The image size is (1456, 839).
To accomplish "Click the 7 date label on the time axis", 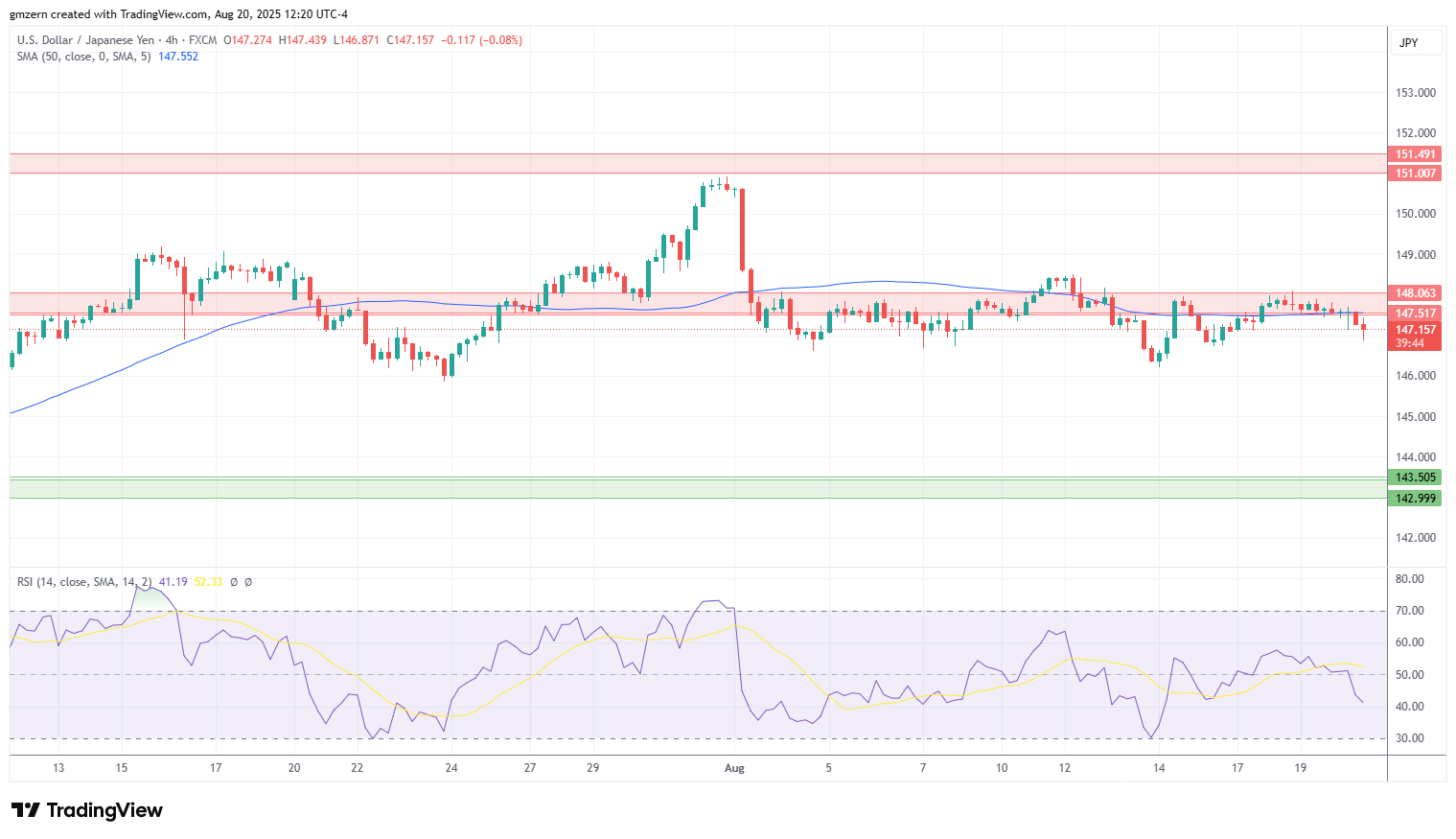I will point(923,768).
